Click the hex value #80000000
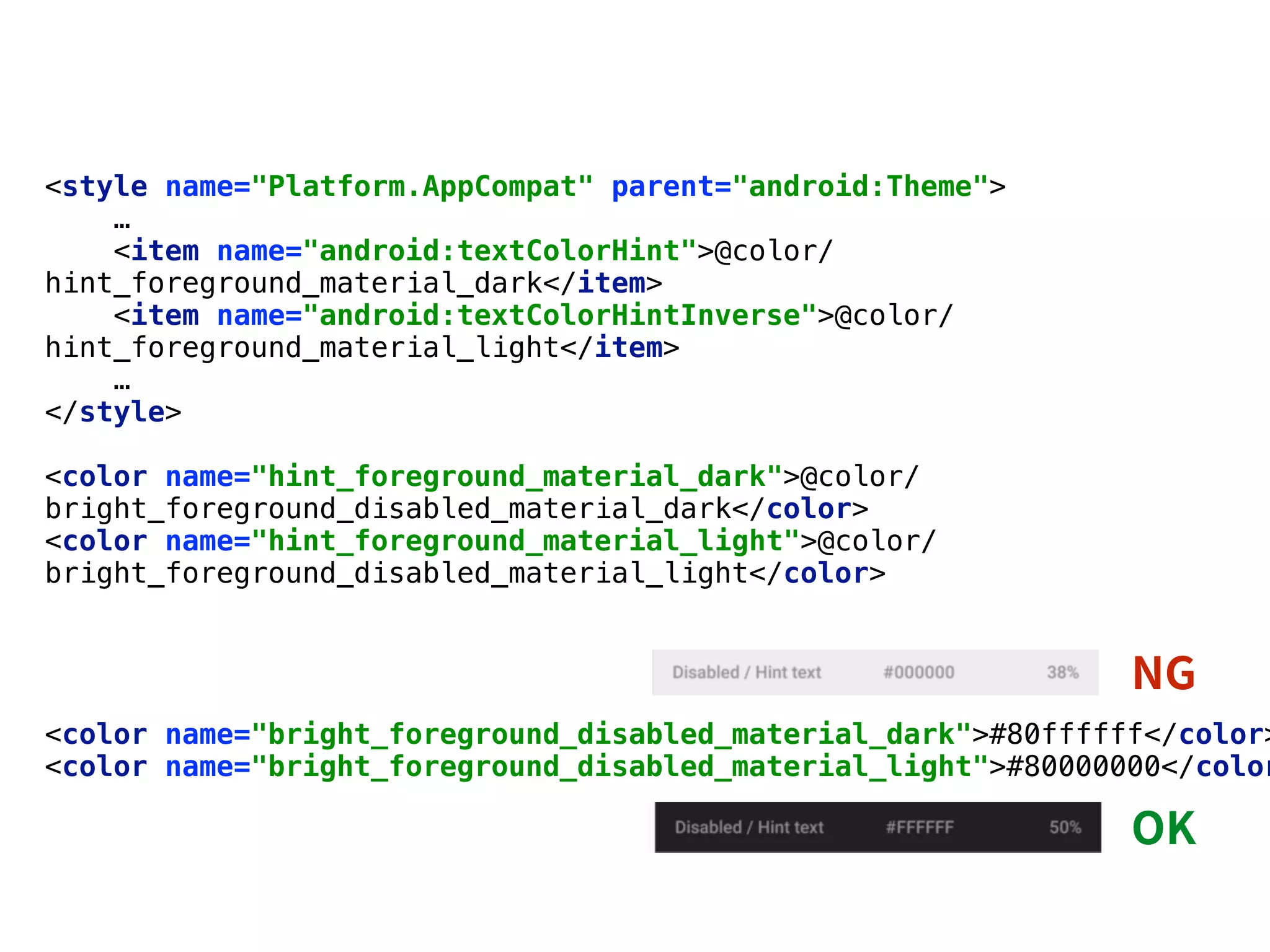This screenshot has height=952, width=1270. point(1083,767)
